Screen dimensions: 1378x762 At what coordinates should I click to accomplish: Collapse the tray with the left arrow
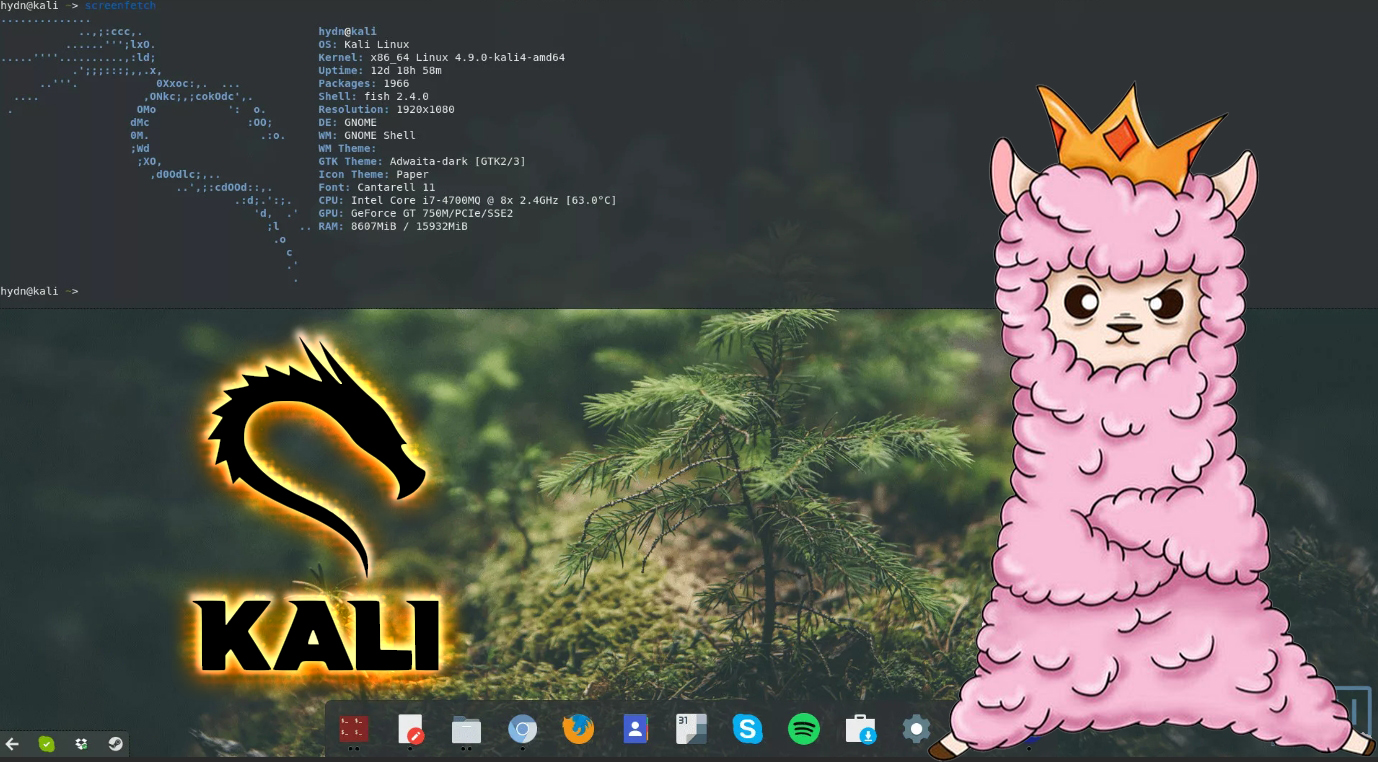[x=13, y=744]
